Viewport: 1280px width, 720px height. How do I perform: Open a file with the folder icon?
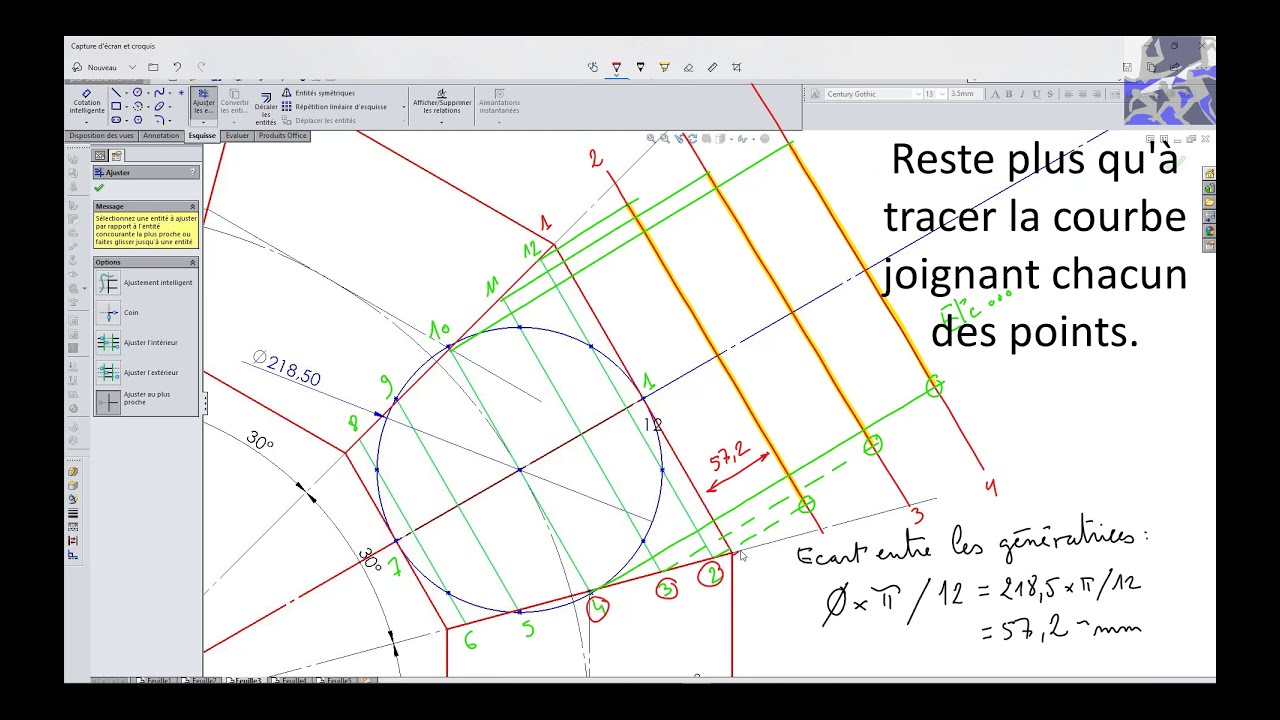(x=153, y=67)
